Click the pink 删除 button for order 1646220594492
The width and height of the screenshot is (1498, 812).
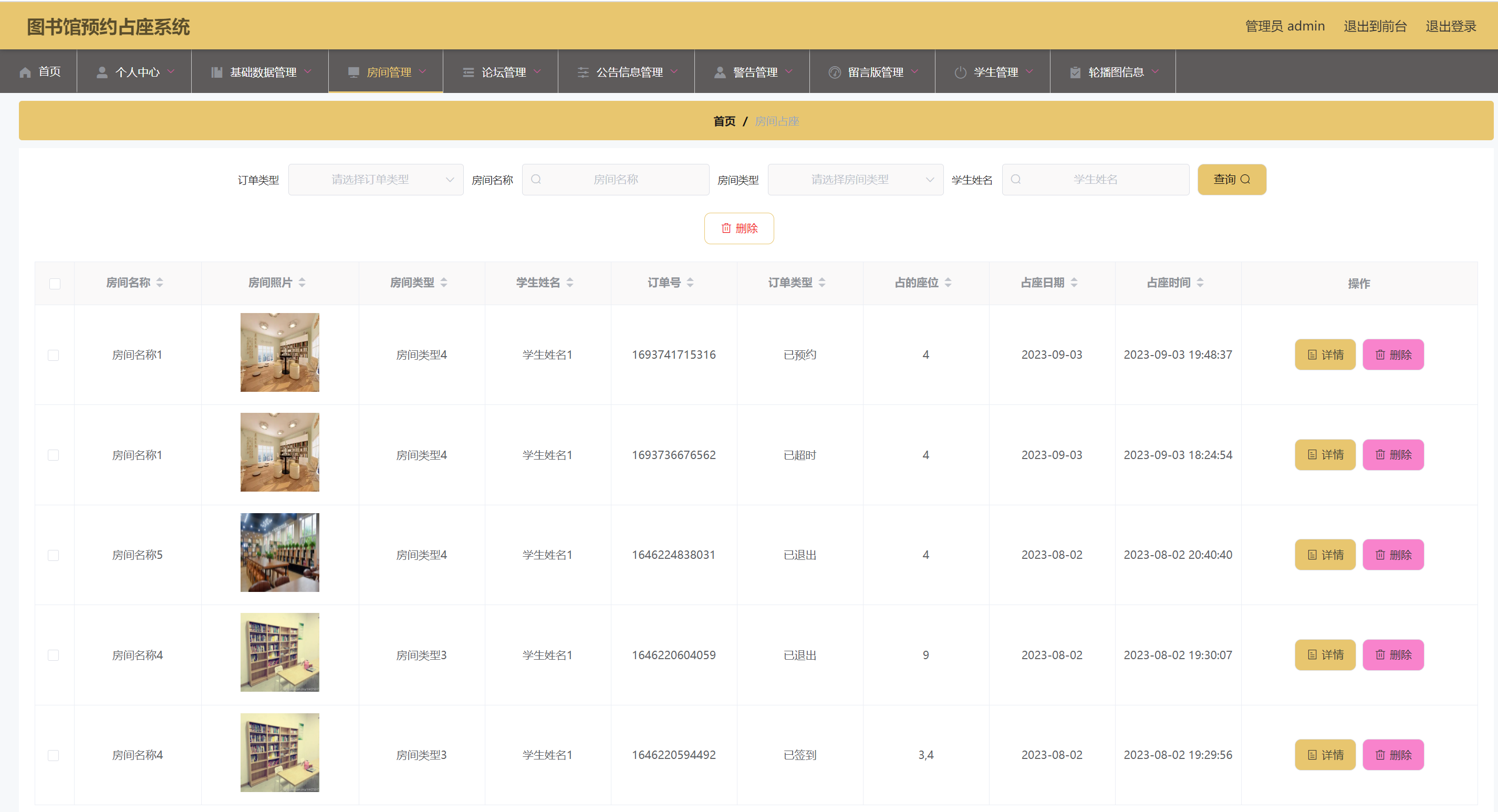[x=1393, y=755]
